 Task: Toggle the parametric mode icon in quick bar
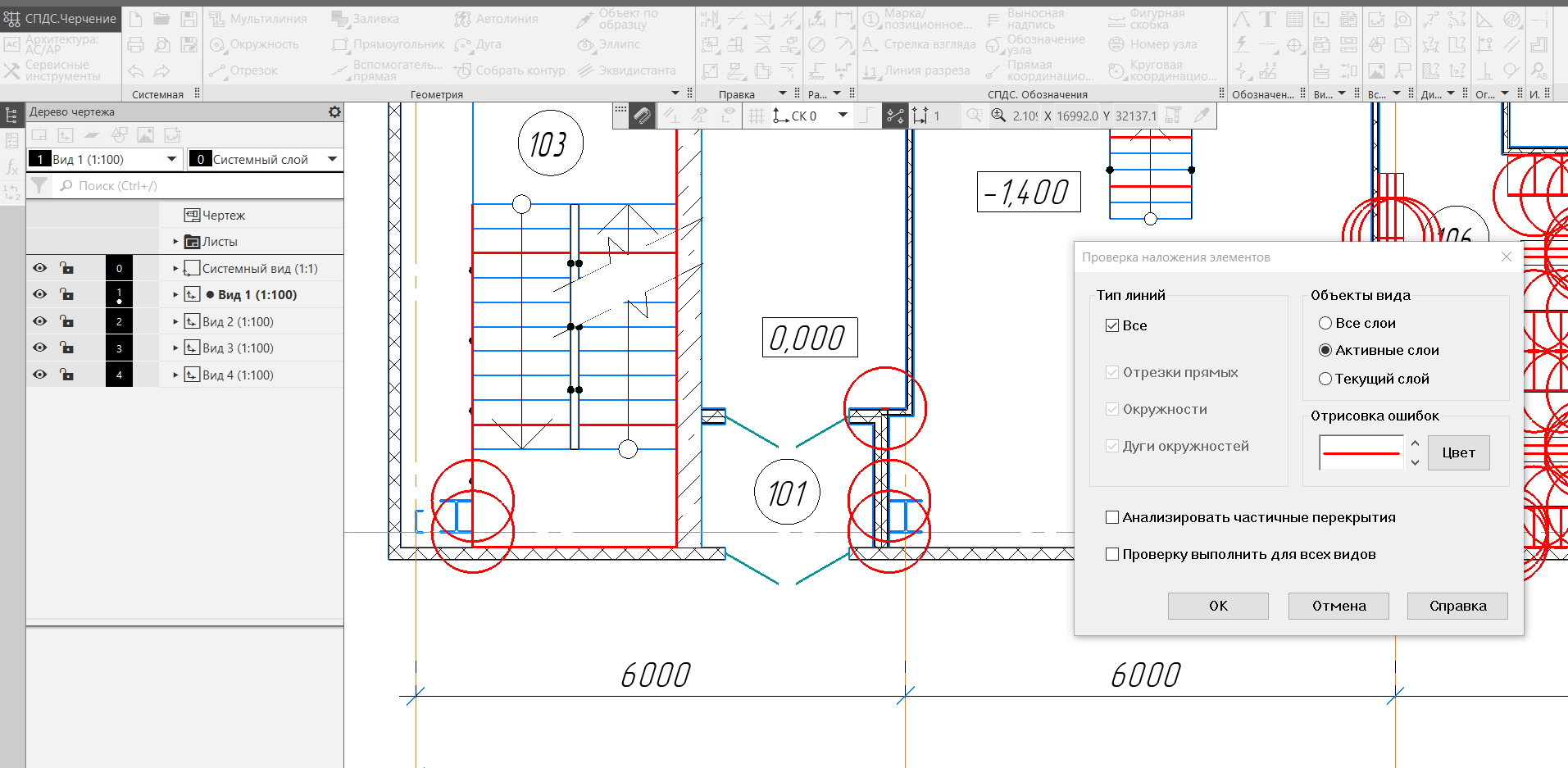click(894, 116)
